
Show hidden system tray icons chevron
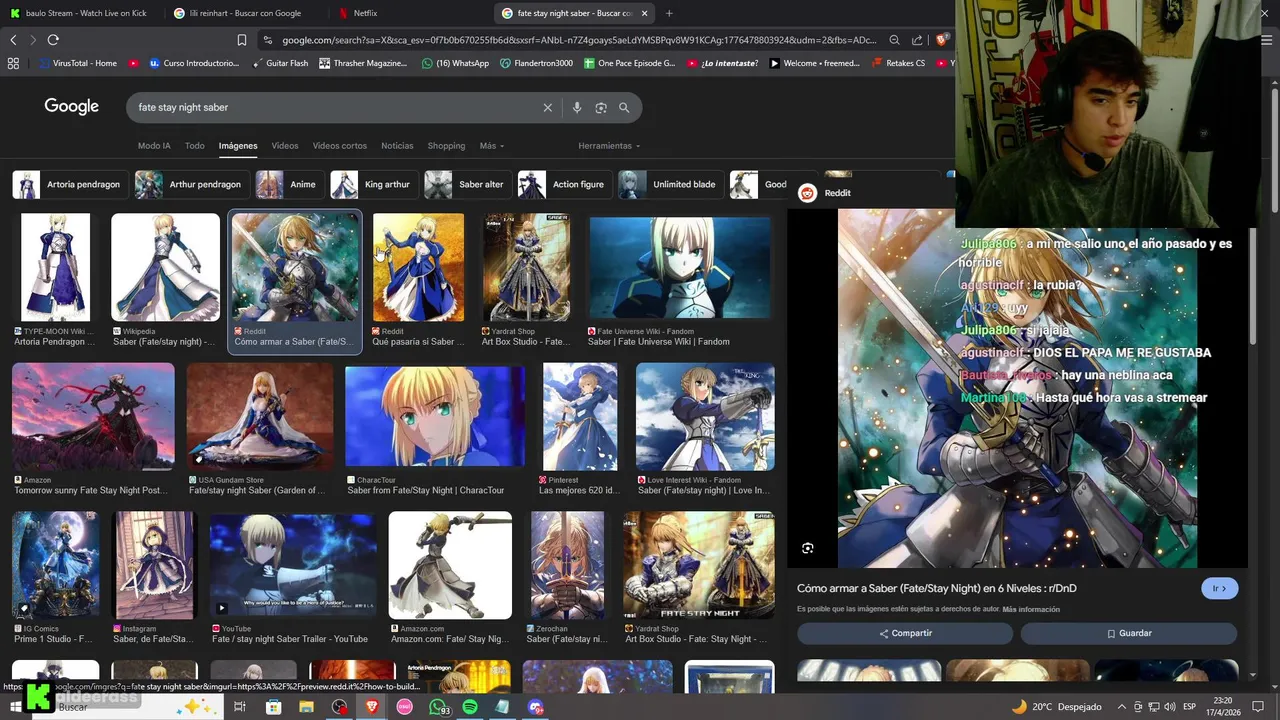[1121, 707]
